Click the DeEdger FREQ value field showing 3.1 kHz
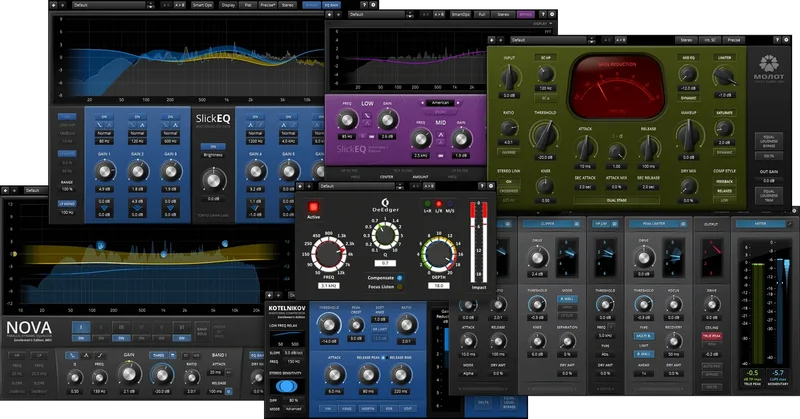This screenshot has height=419, width=800. [329, 286]
